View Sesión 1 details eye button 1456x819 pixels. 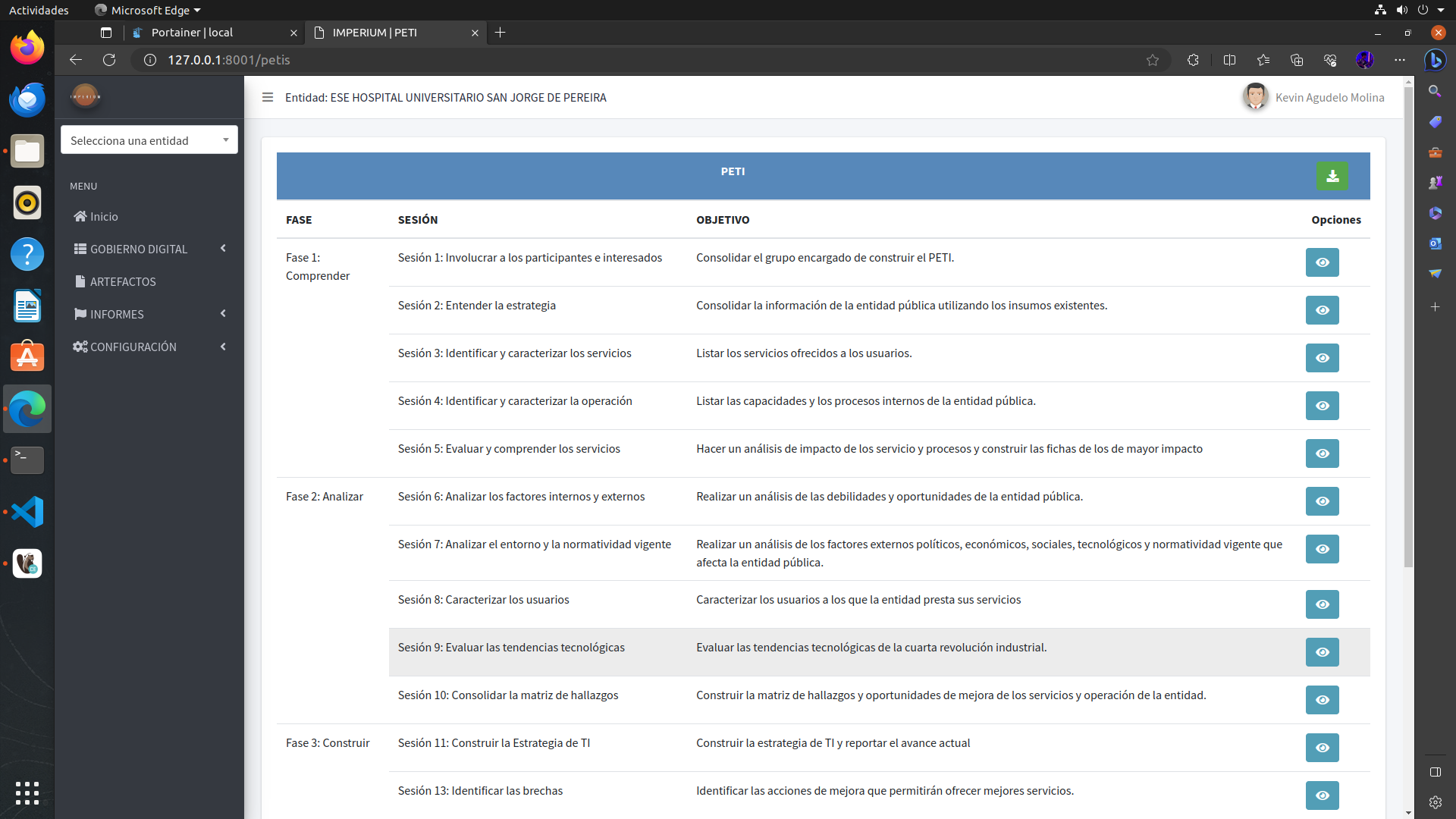coord(1322,262)
